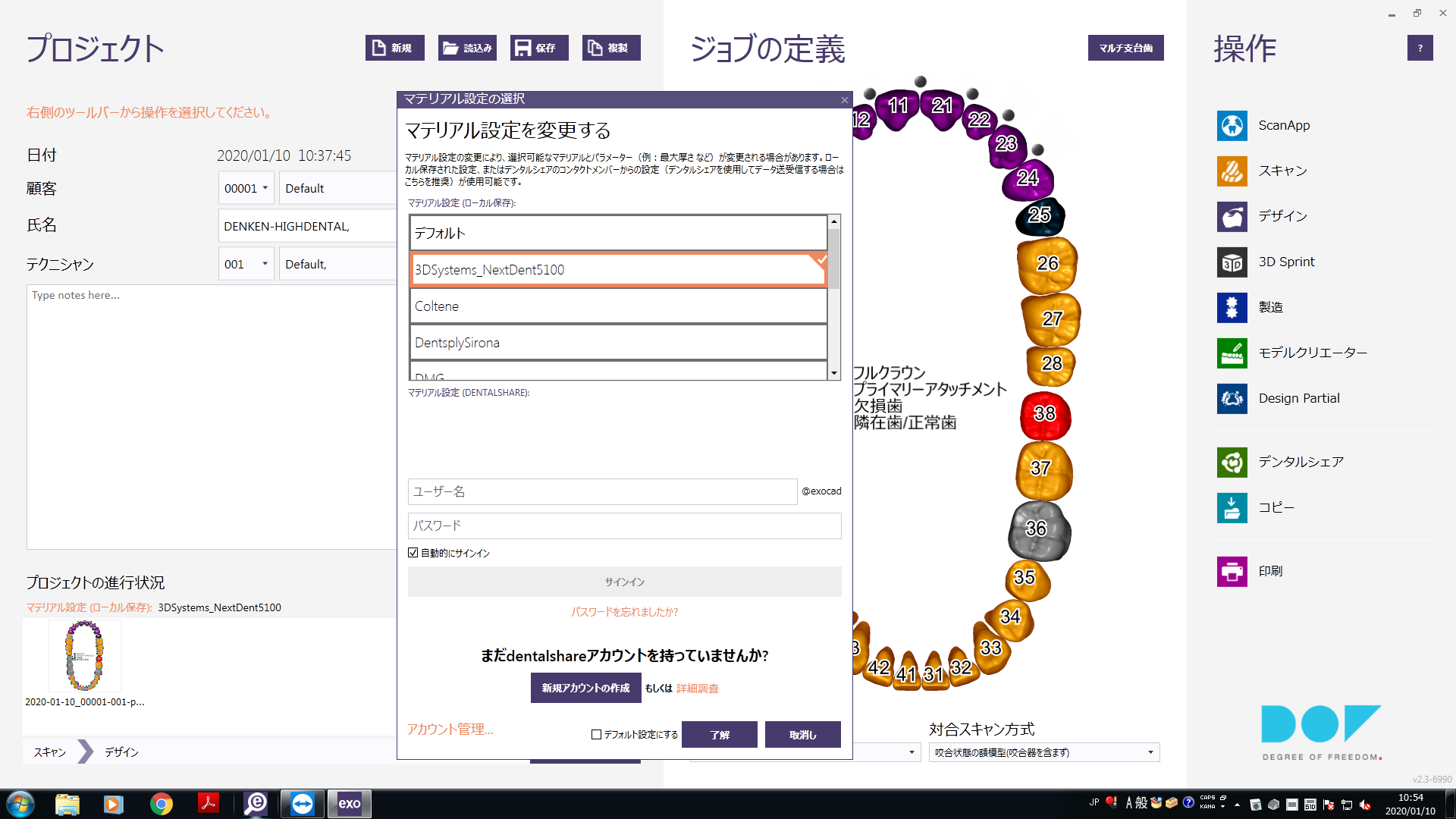Open the 顧客 00001 customer dropdown
Viewport: 1456px width, 819px height.
click(x=246, y=188)
